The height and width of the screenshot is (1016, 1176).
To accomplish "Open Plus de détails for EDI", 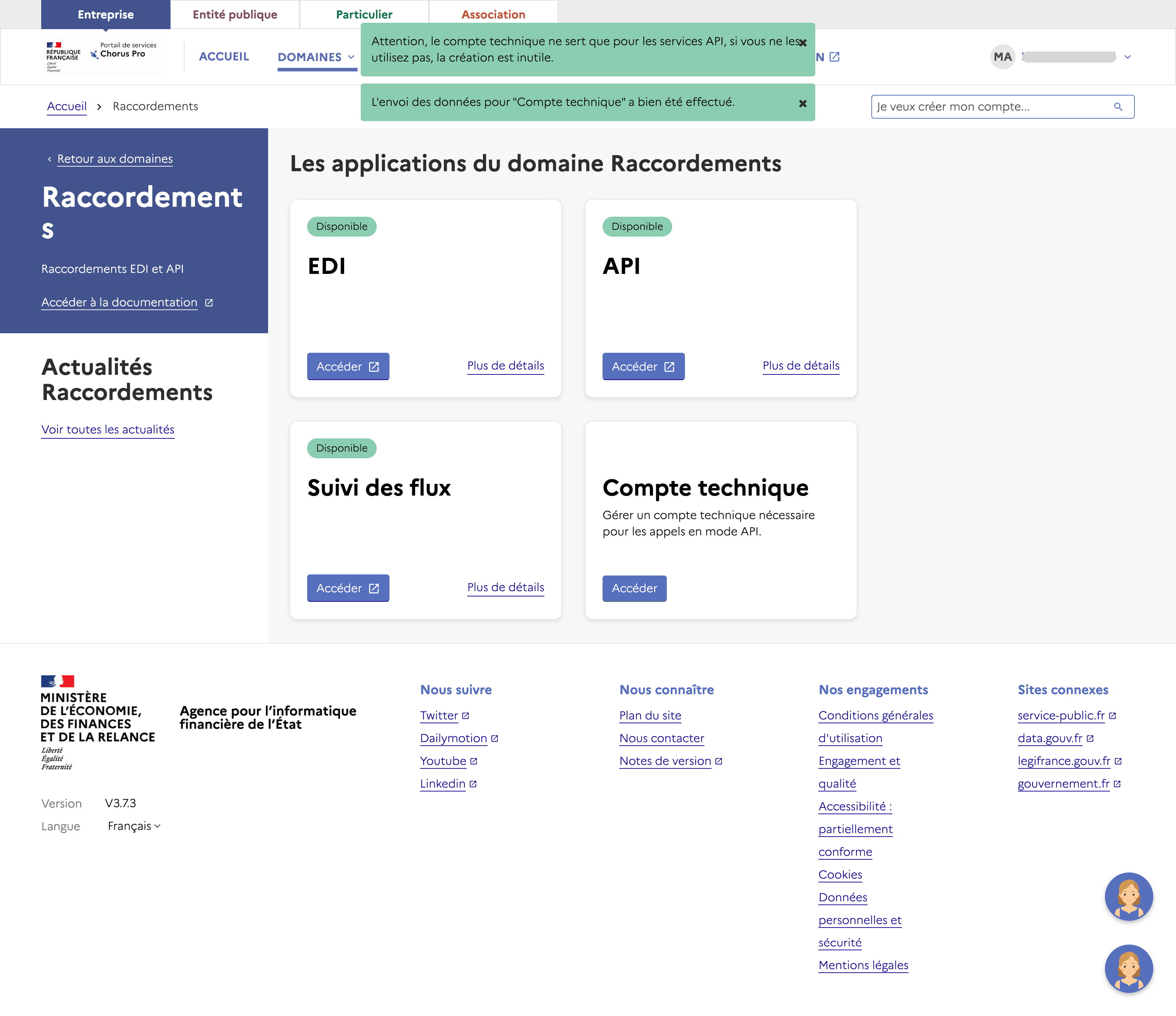I will 505,366.
